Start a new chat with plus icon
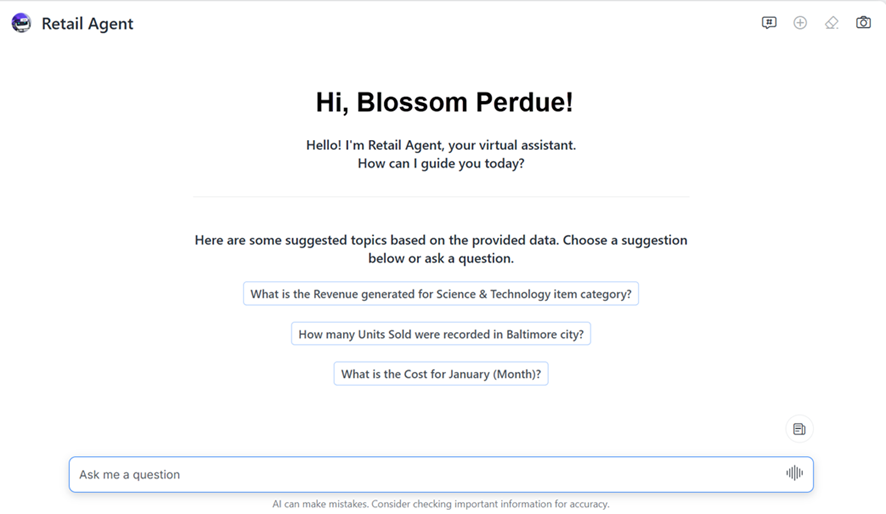Screen dimensions: 886x514 800,23
